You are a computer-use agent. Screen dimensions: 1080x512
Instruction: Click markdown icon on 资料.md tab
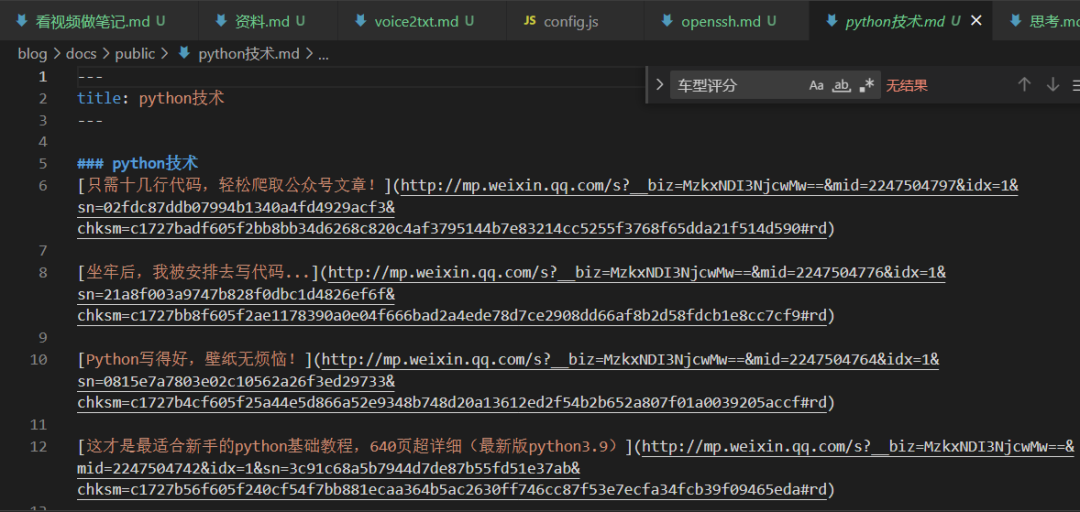[221, 21]
